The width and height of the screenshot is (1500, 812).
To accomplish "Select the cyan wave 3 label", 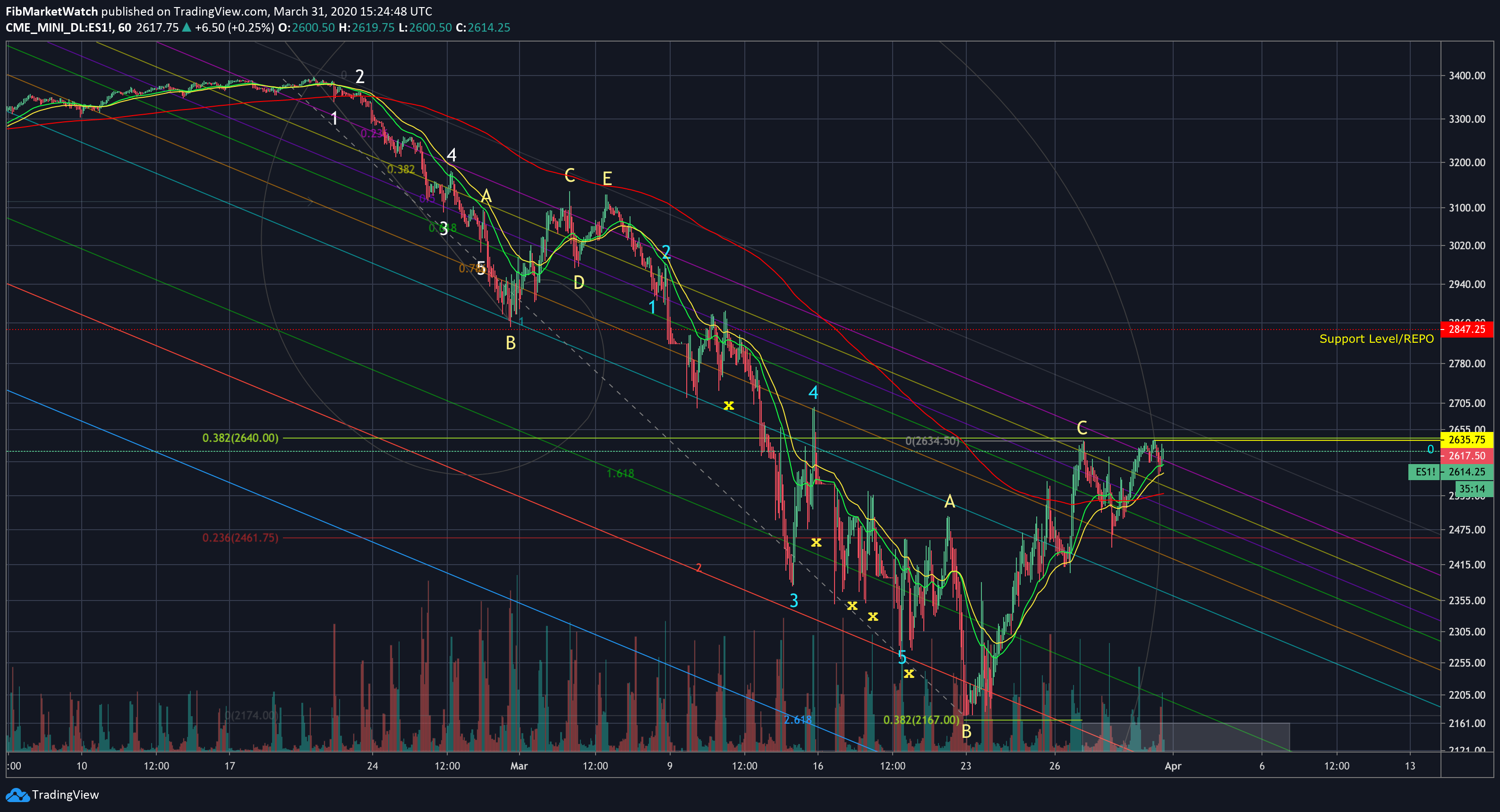I will (x=793, y=601).
